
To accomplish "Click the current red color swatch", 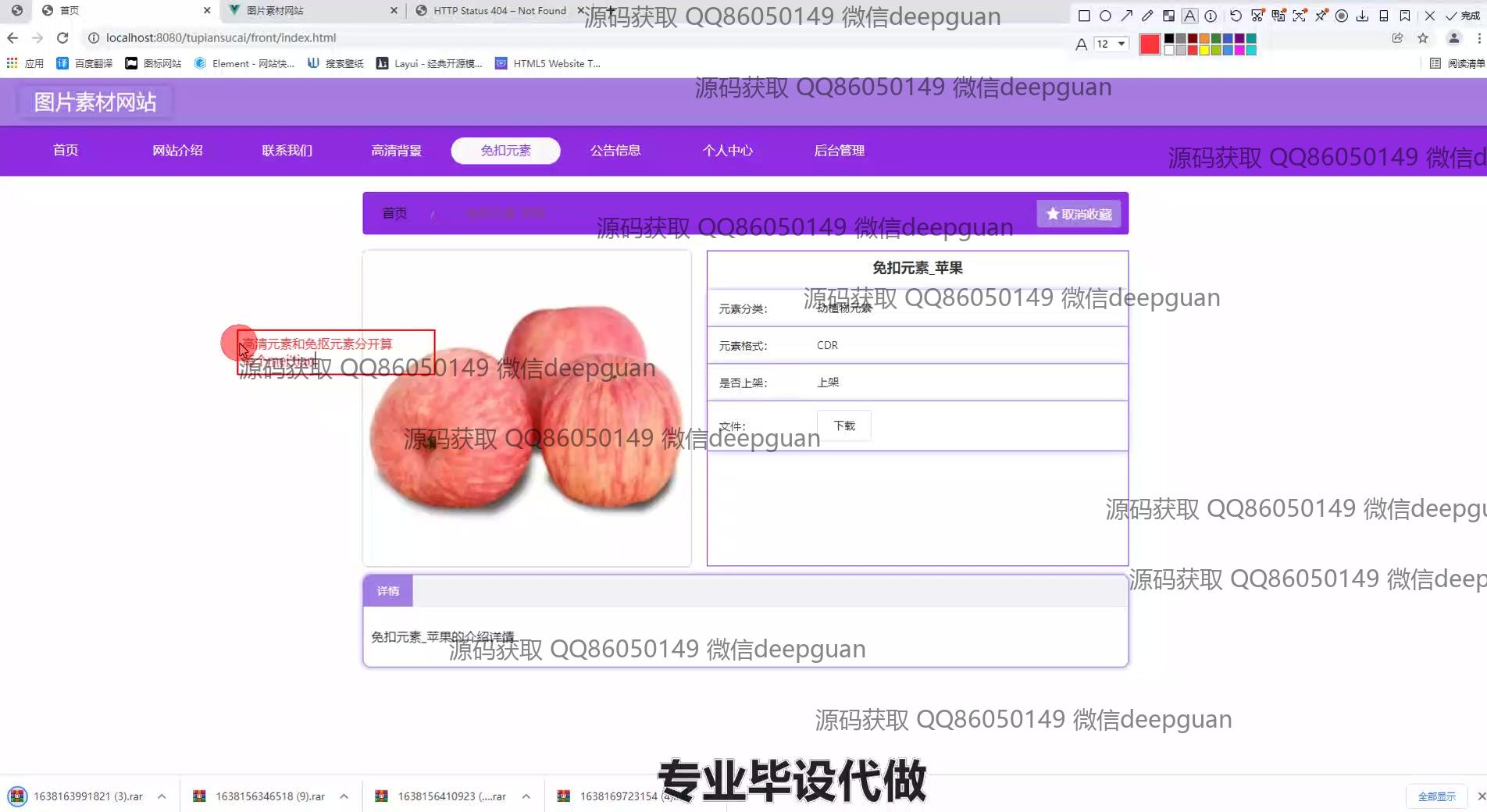I will click(1149, 45).
